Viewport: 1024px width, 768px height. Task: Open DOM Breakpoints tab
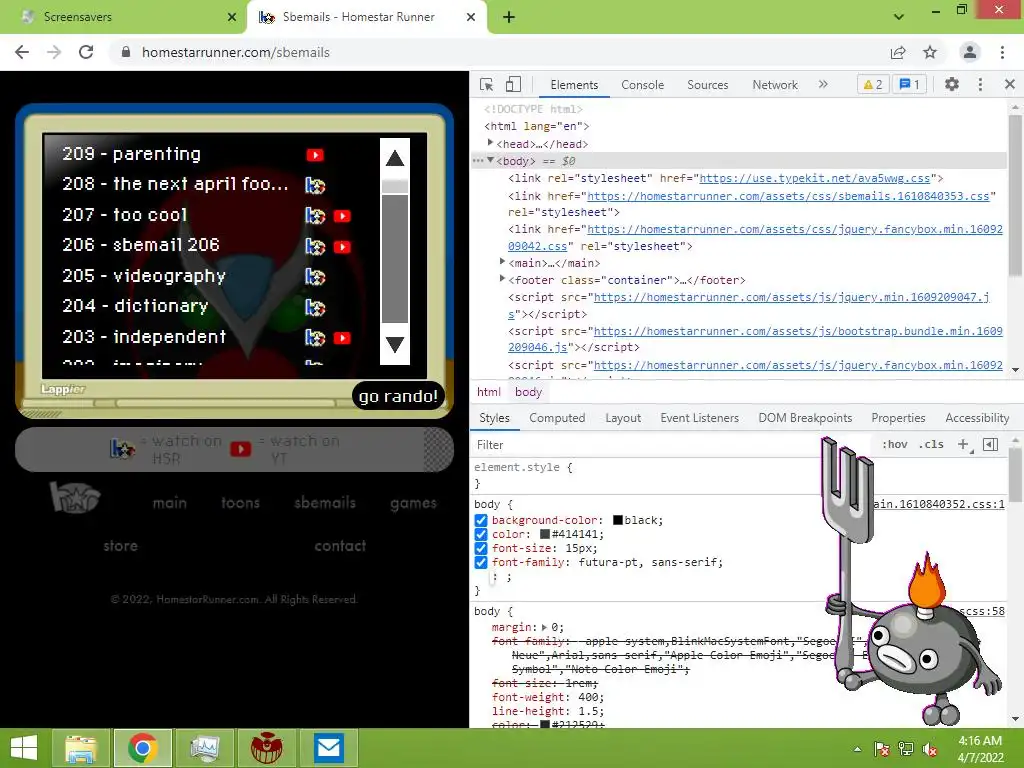(x=805, y=418)
